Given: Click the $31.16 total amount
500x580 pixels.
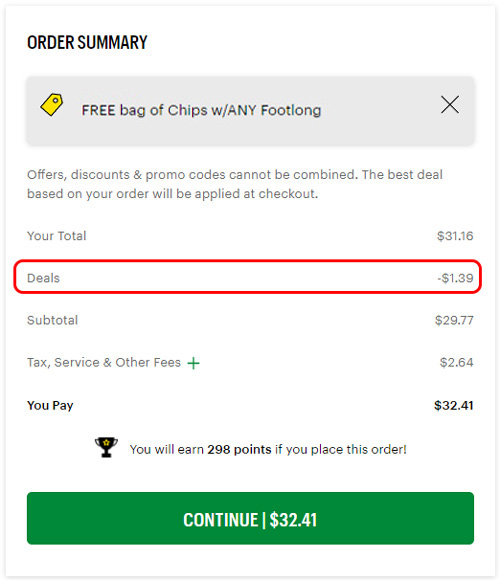Looking at the screenshot, I should 455,236.
